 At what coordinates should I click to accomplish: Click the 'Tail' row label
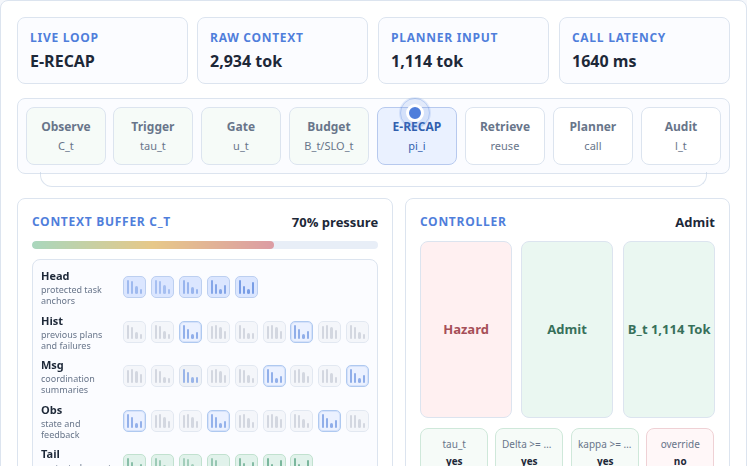[50, 454]
